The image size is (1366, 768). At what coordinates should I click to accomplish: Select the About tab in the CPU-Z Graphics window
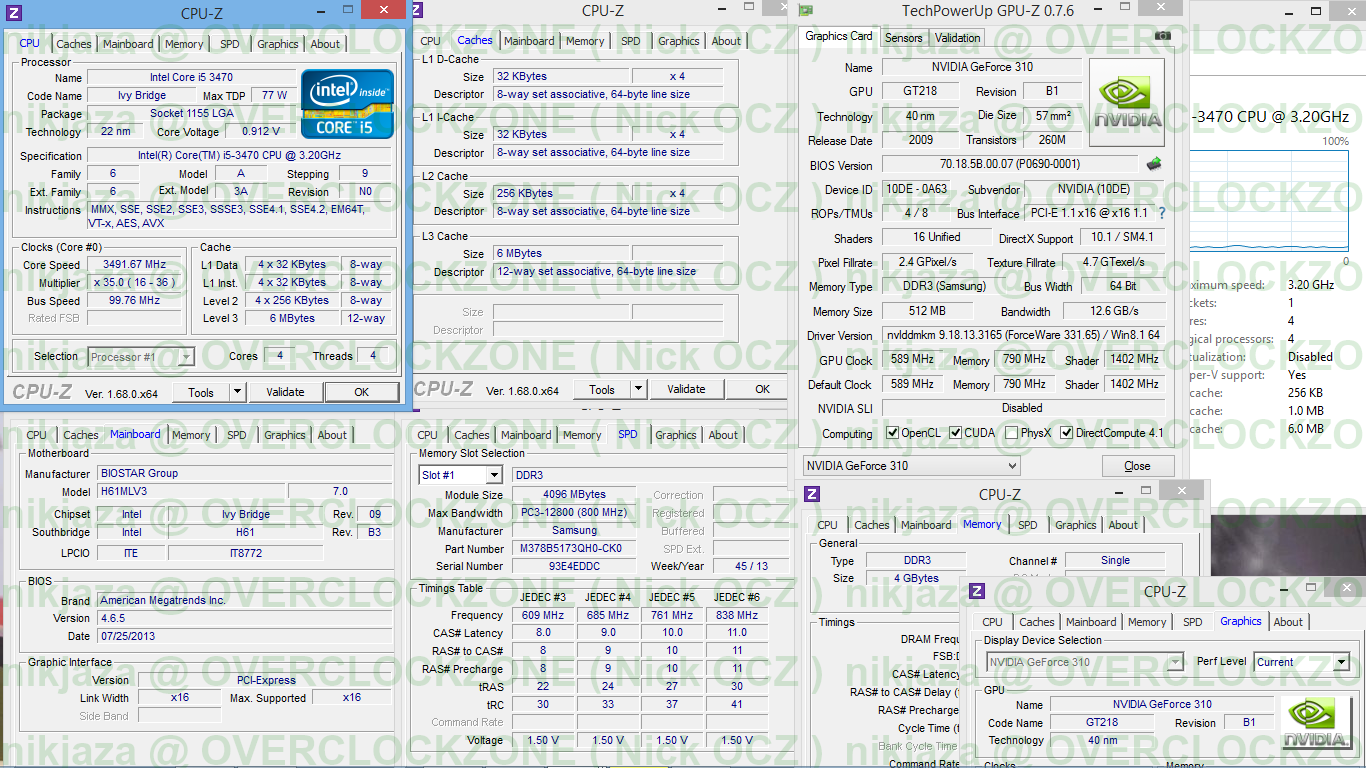(x=1288, y=622)
